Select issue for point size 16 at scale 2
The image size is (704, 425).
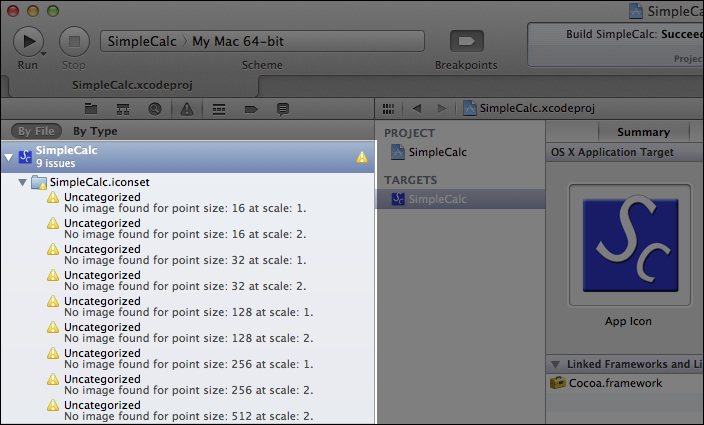(188, 228)
